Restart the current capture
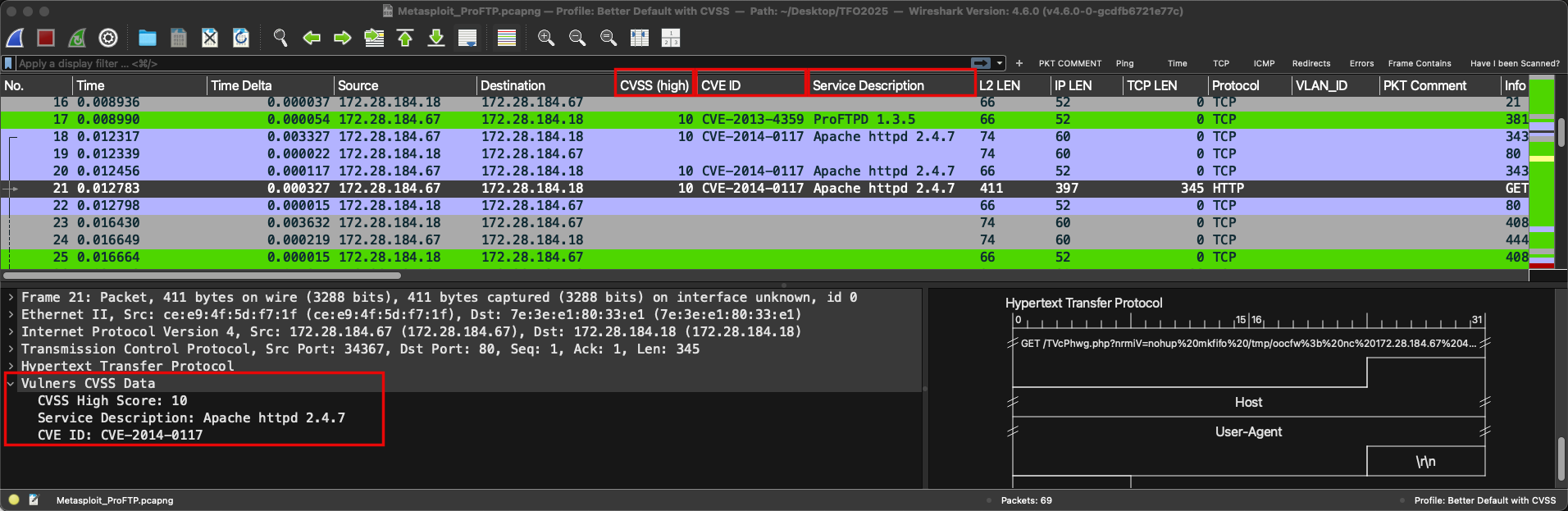Screen dimensions: 1568x511 77,38
